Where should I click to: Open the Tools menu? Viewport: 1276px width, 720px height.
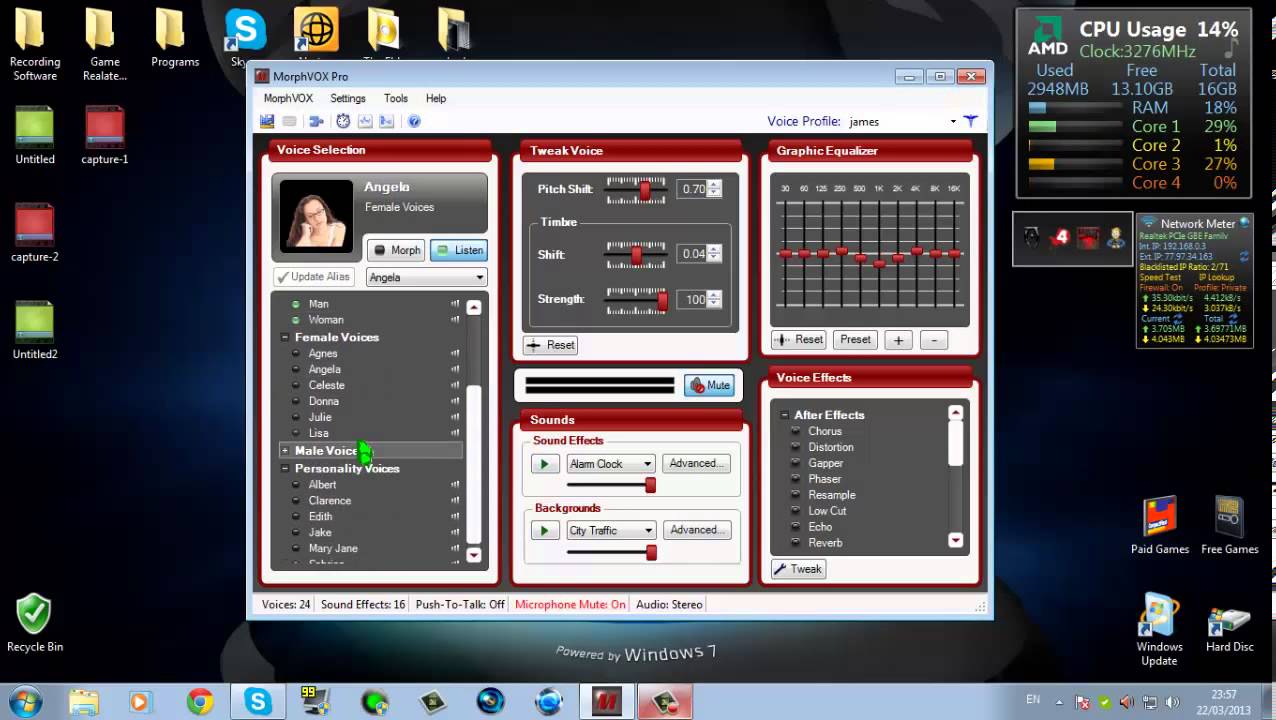pos(396,98)
